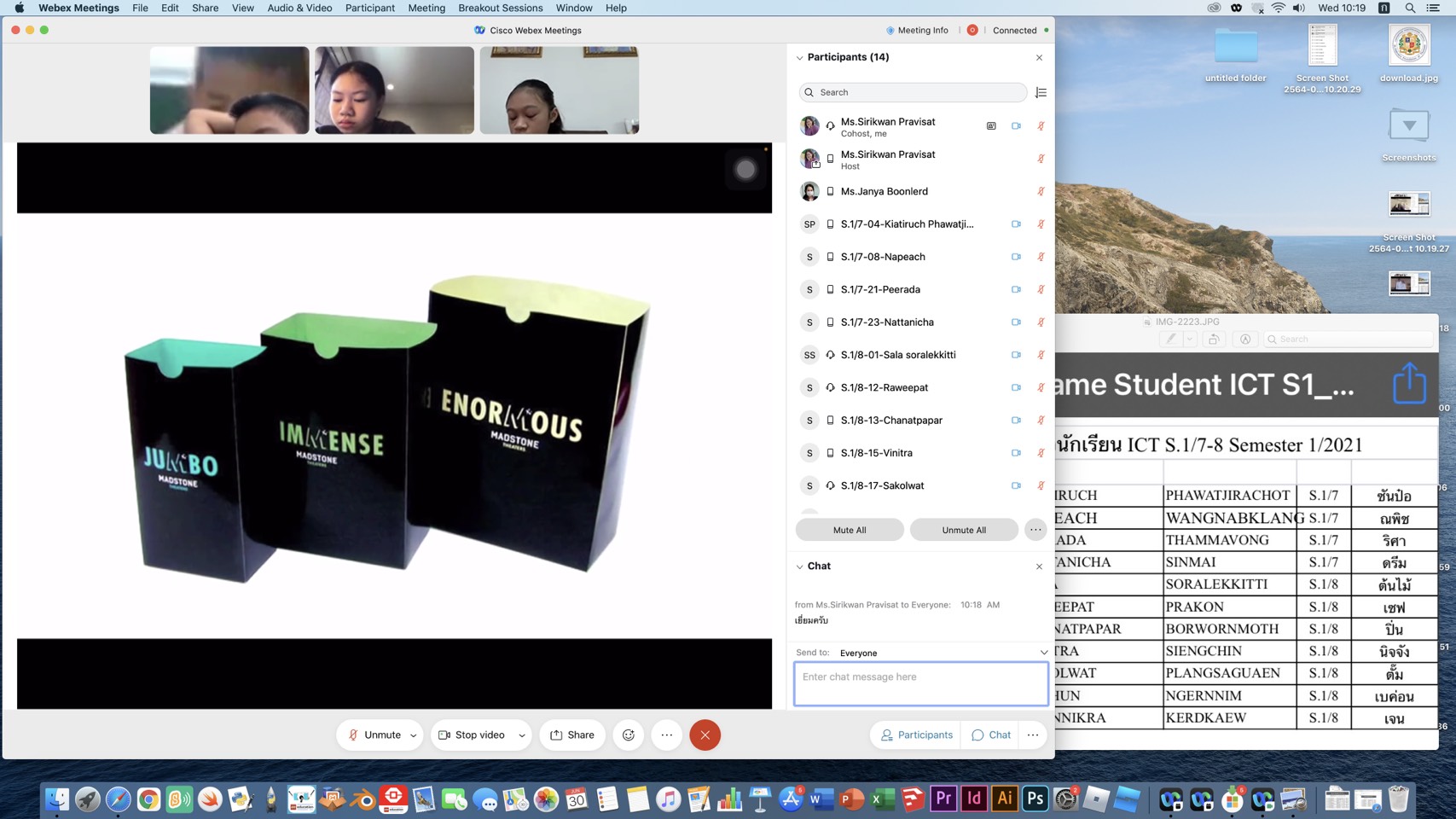Open Google Chrome from the Dock
1456x819 pixels.
tap(148, 799)
